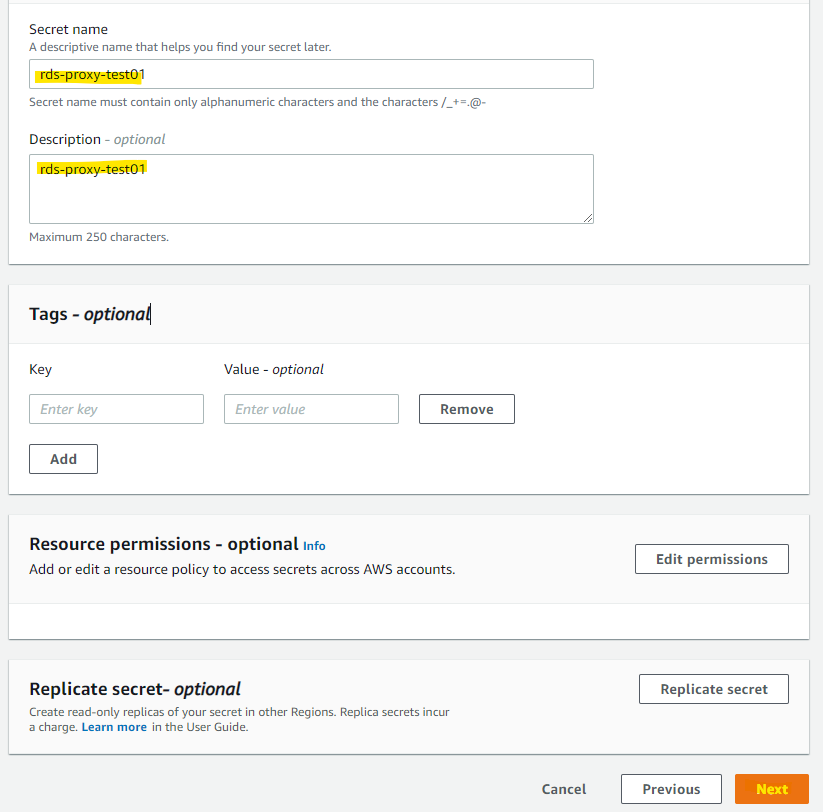This screenshot has height=812, width=823.
Task: Click the Replicate secret heading text
Action: pyautogui.click(x=135, y=689)
